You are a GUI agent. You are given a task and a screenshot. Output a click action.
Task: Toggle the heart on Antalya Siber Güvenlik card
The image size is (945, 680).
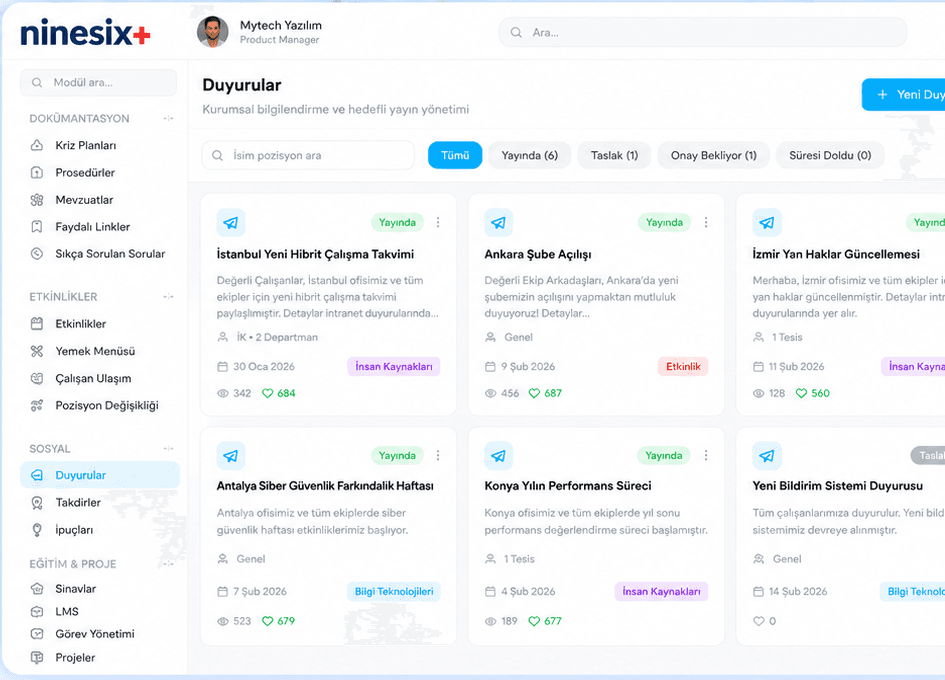268,621
